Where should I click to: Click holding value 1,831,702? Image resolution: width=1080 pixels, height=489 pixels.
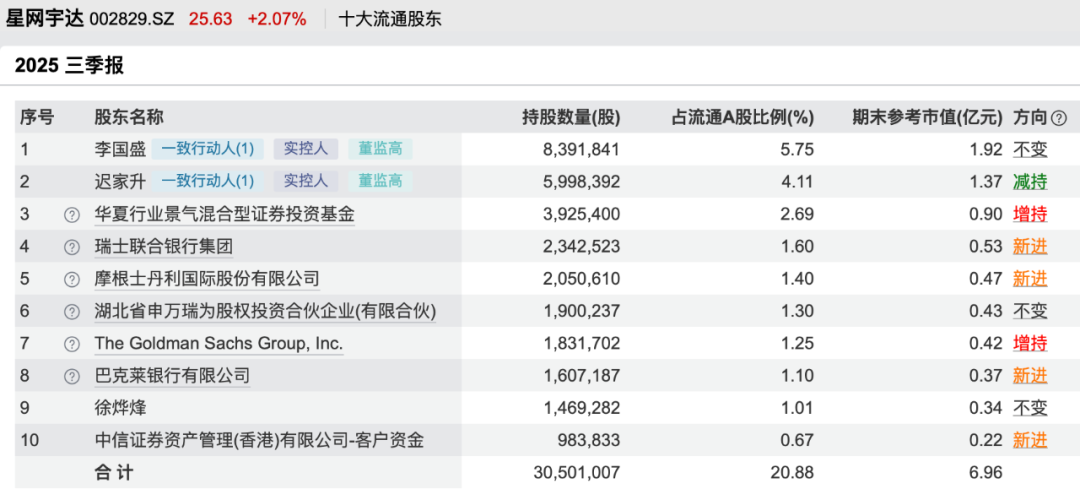[581, 344]
